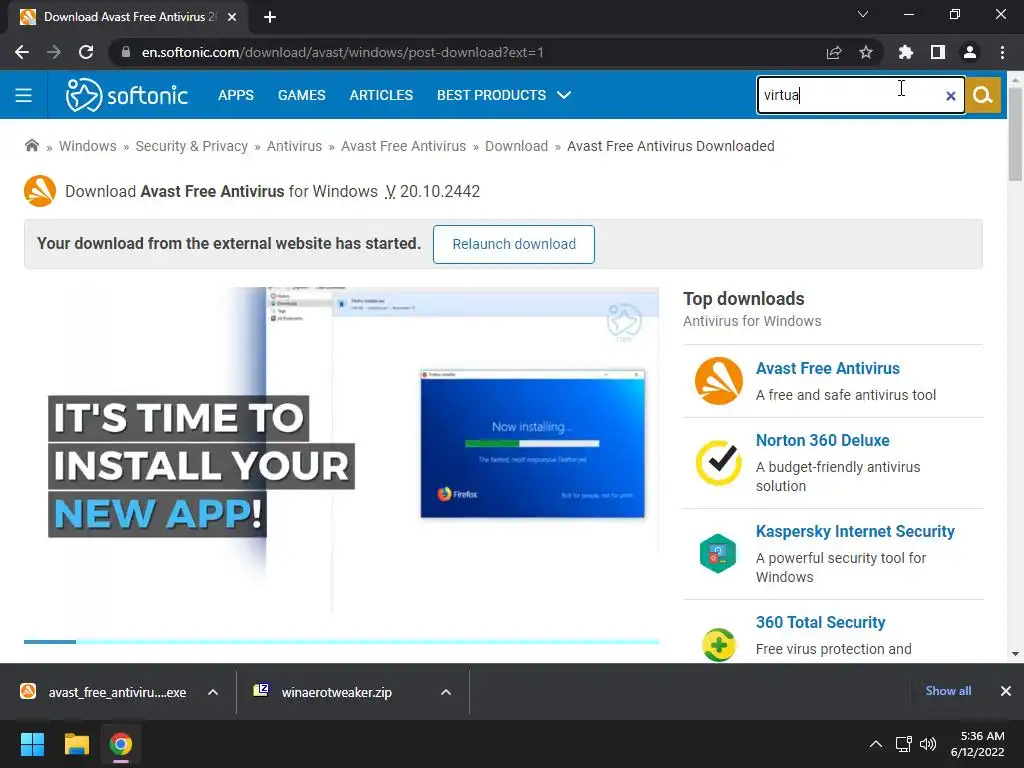Click the orange search magnifier button

(983, 95)
